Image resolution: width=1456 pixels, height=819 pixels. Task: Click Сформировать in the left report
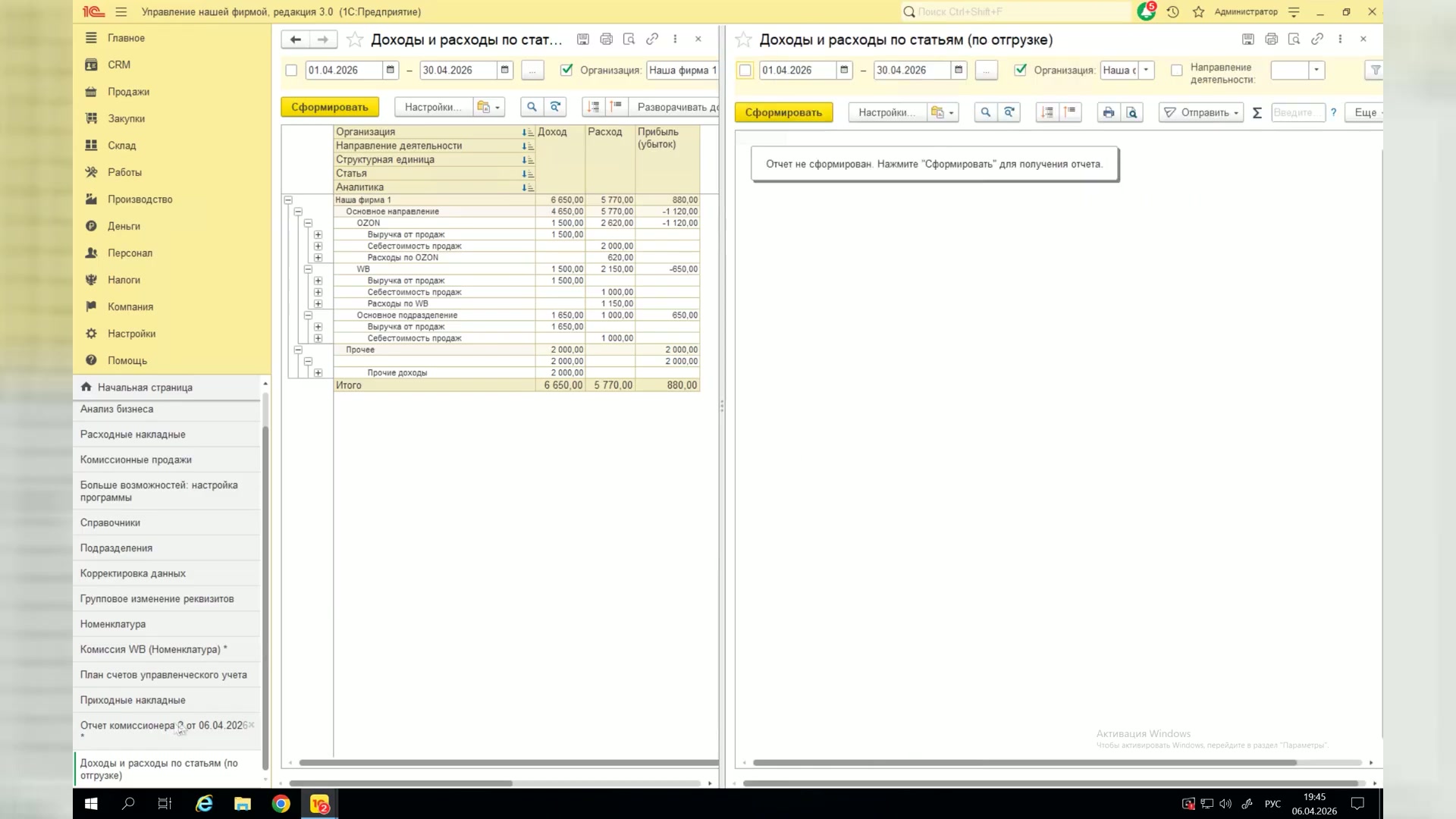tap(330, 107)
